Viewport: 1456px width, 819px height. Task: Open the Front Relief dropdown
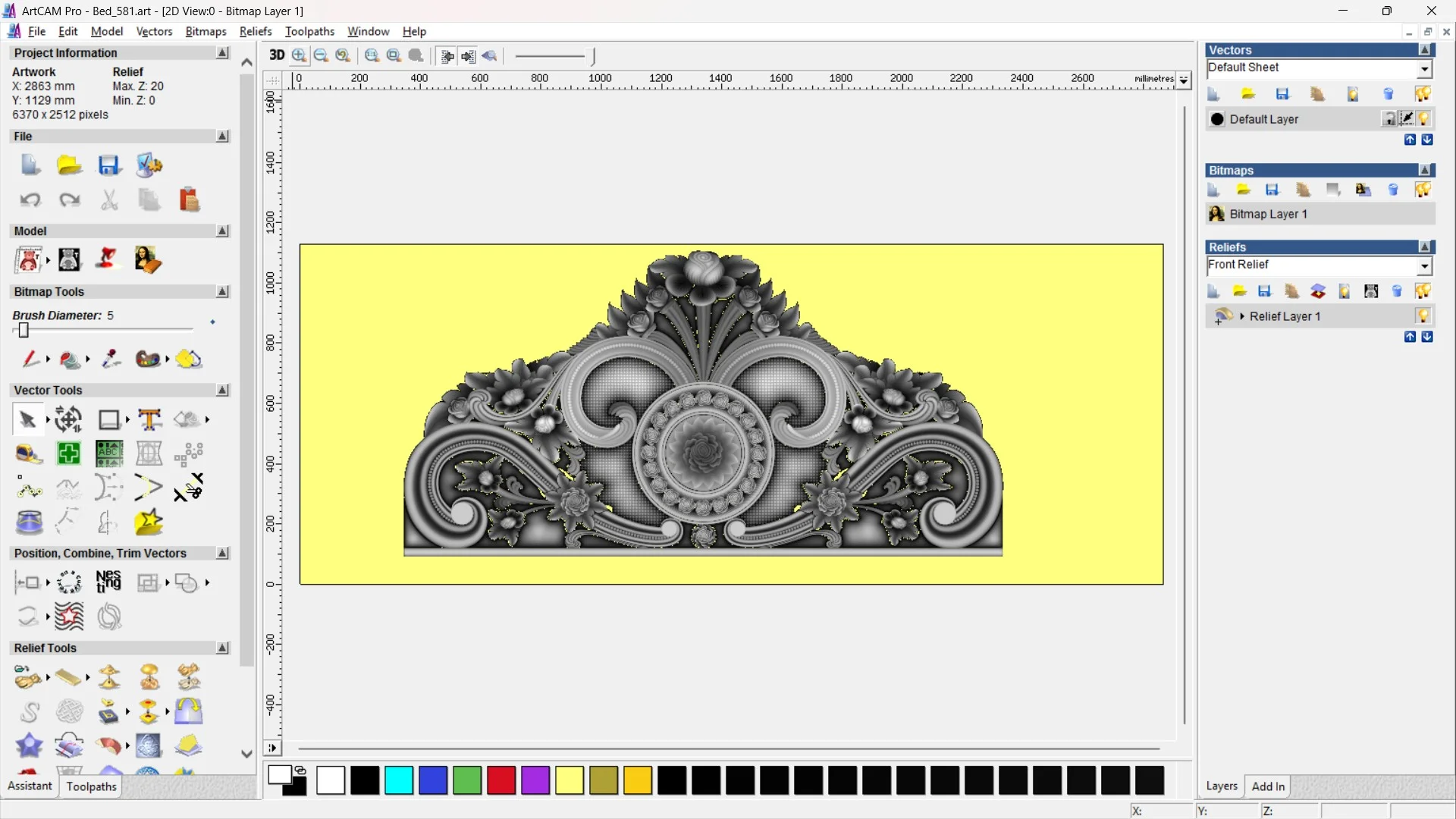coord(1424,265)
